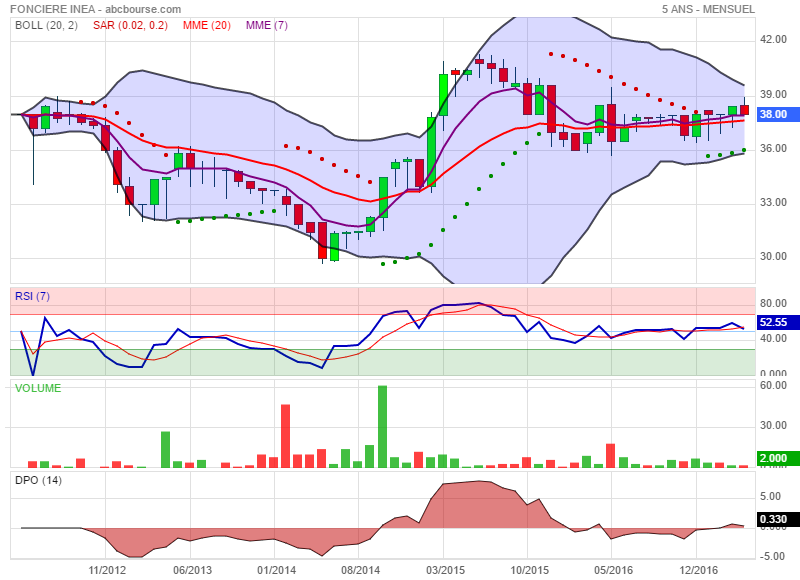The width and height of the screenshot is (800, 580).
Task: Click the 33.00 price axis label
Action: point(773,203)
